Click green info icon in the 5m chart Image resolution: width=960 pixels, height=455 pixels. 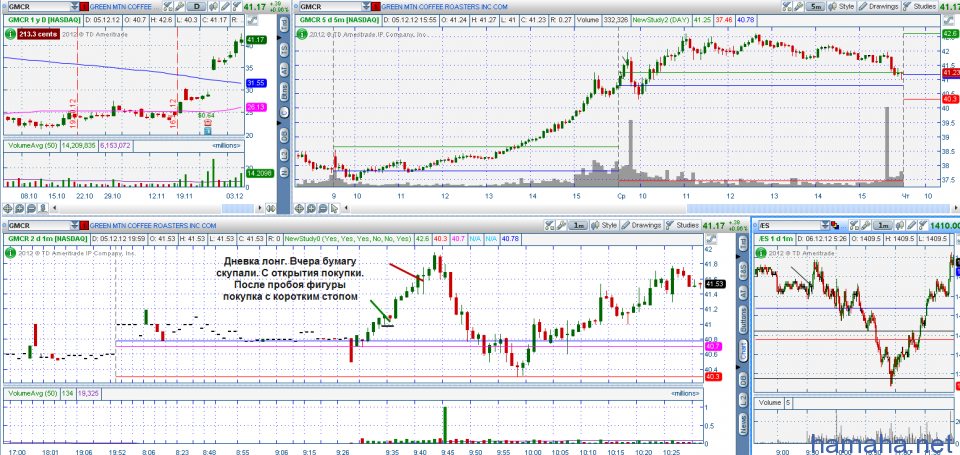(303, 34)
